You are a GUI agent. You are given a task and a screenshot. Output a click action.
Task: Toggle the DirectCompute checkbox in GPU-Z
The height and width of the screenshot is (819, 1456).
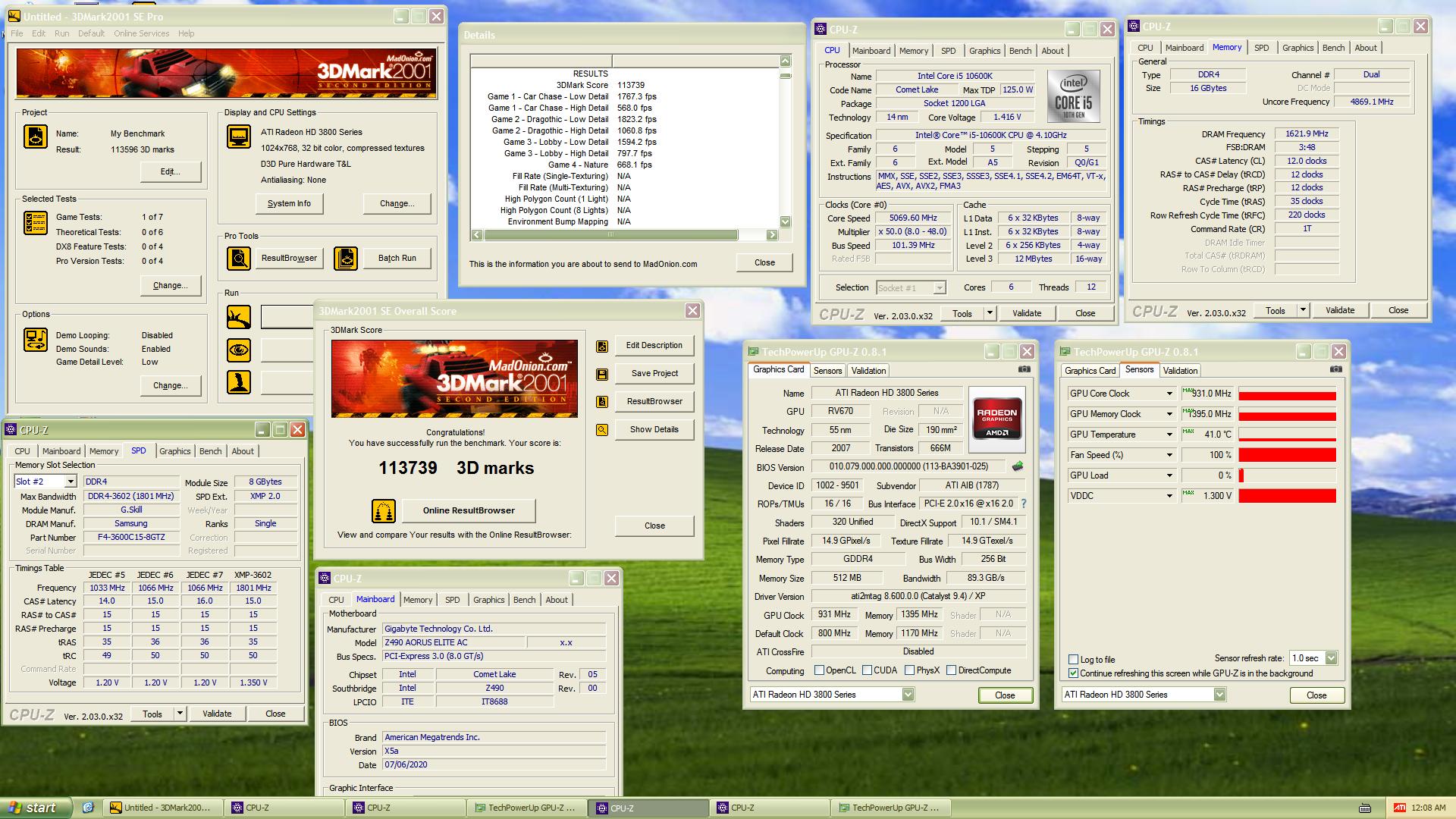tap(951, 670)
